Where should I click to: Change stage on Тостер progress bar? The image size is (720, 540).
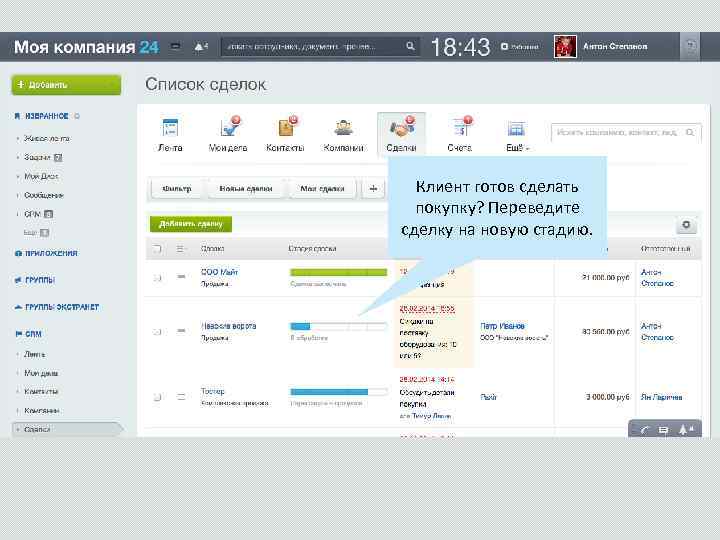point(338,392)
